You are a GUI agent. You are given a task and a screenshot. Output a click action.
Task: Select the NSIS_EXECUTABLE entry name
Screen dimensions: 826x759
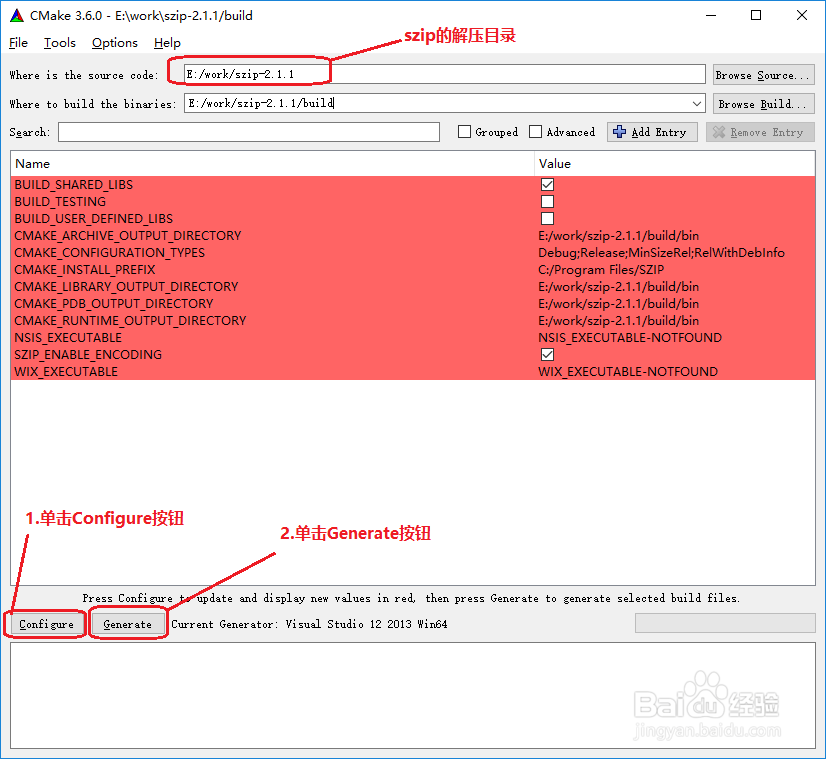coord(68,338)
